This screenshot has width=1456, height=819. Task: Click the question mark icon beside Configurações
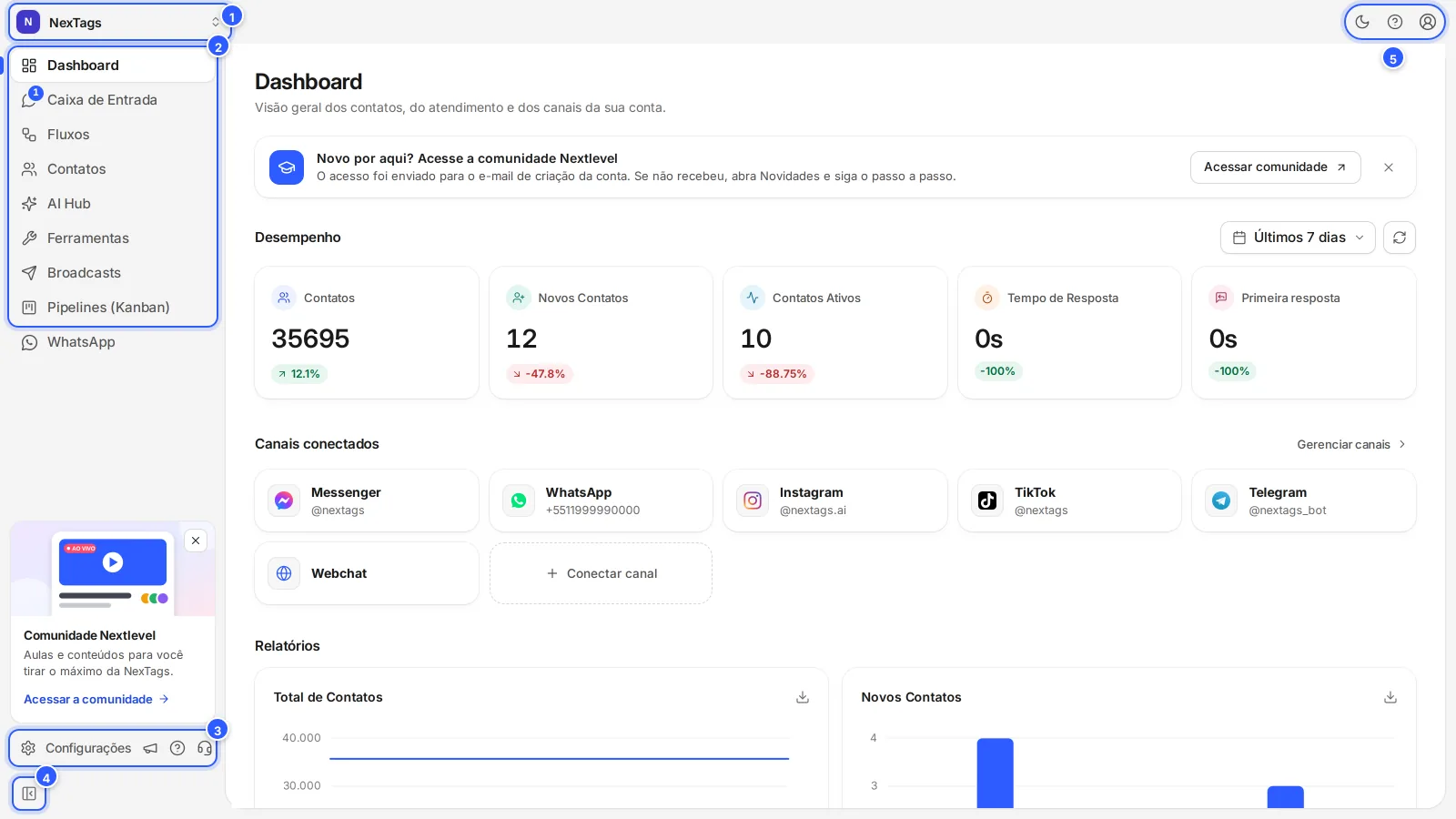177,748
